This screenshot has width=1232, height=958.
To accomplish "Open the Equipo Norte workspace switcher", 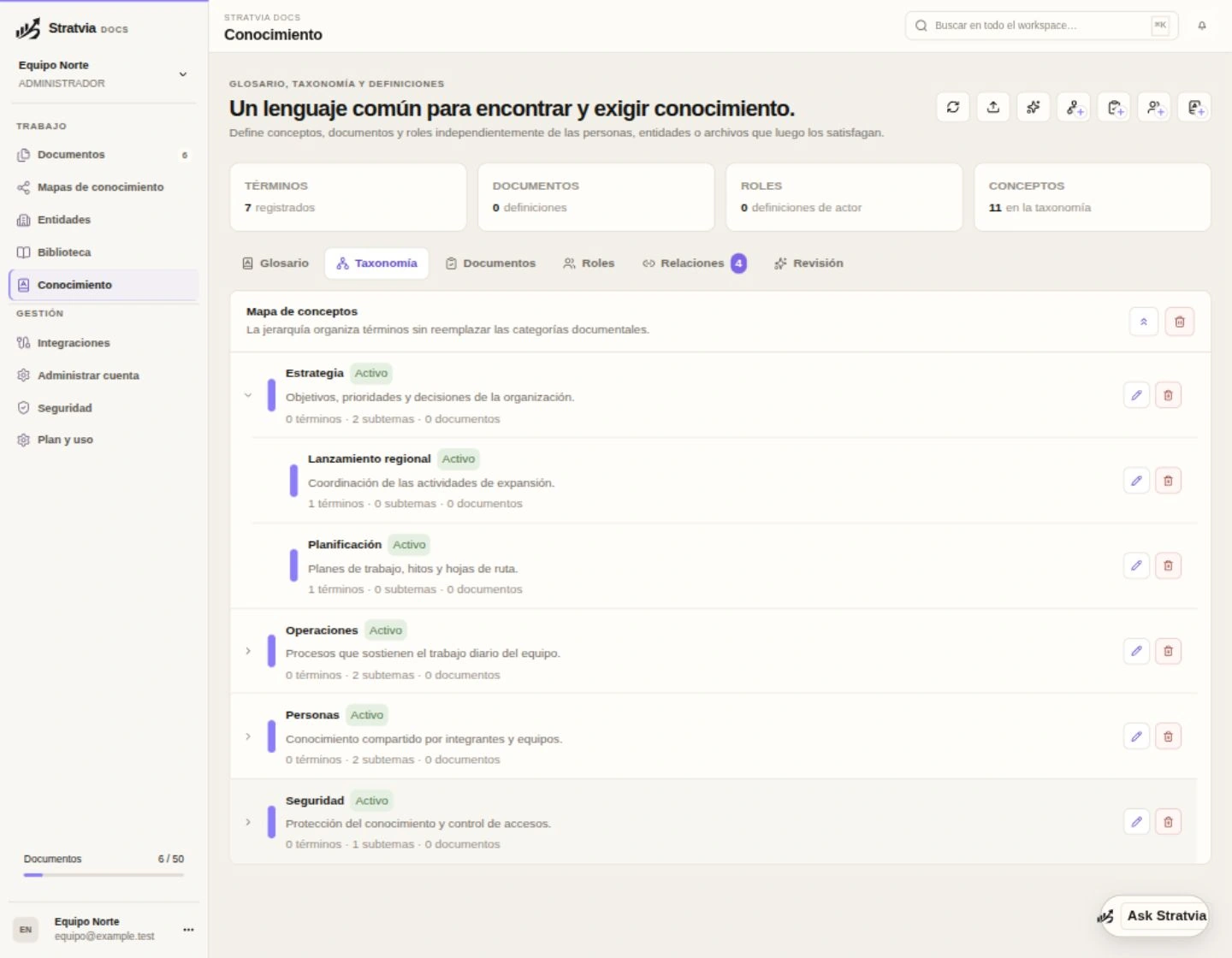I will (x=104, y=74).
